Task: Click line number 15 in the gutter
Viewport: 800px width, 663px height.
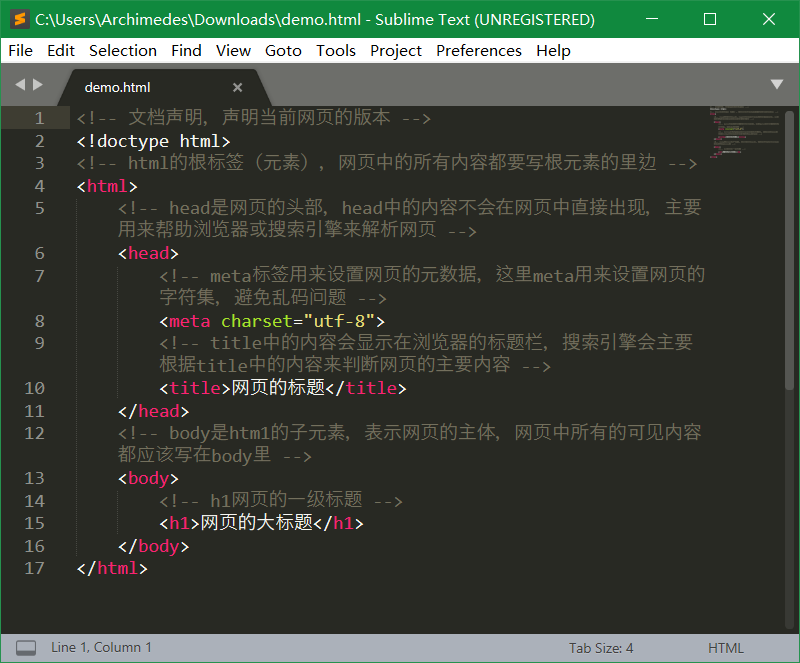Action: coord(34,523)
